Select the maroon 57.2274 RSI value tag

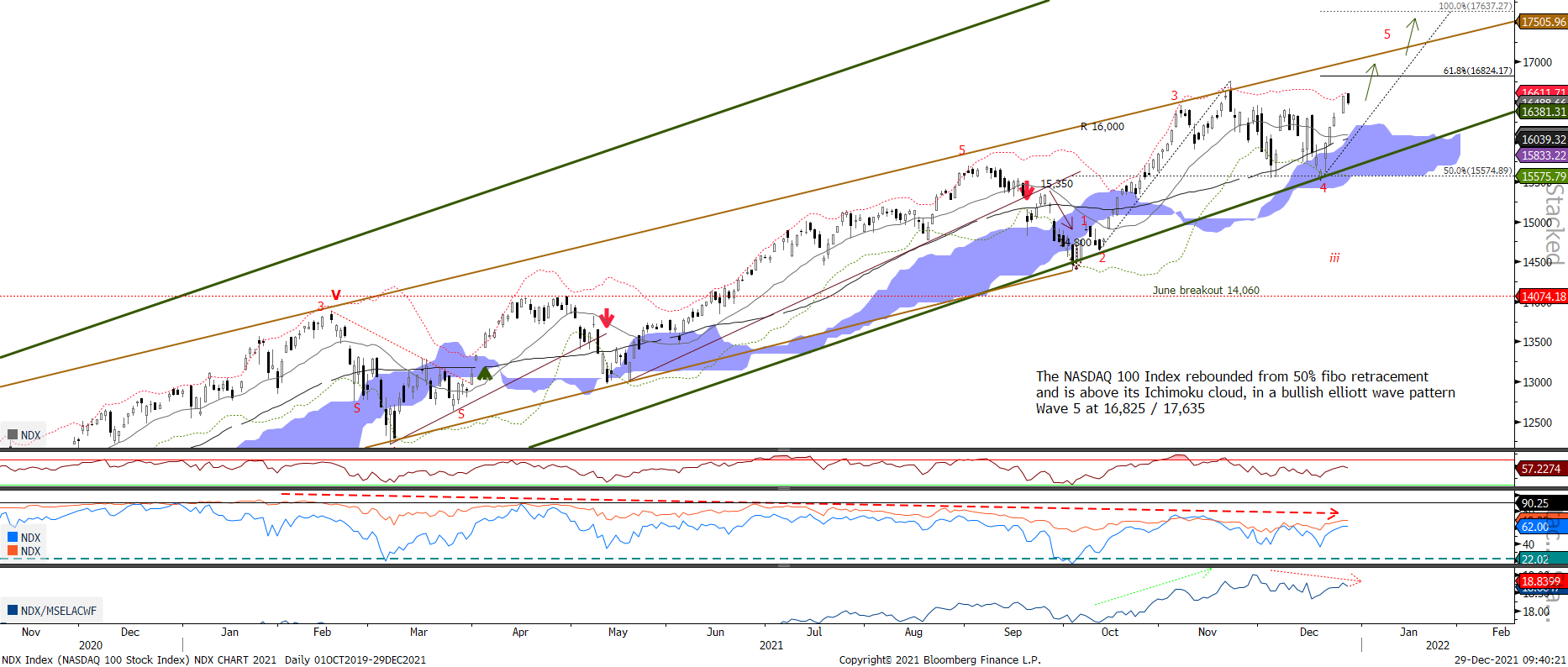pyautogui.click(x=1541, y=469)
